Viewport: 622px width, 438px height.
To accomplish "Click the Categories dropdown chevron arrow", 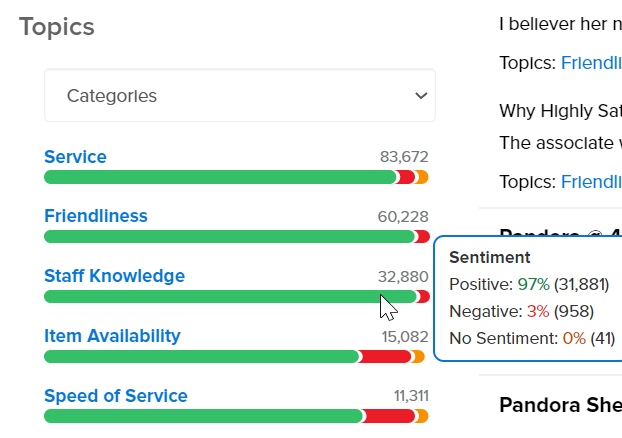I will (x=420, y=96).
